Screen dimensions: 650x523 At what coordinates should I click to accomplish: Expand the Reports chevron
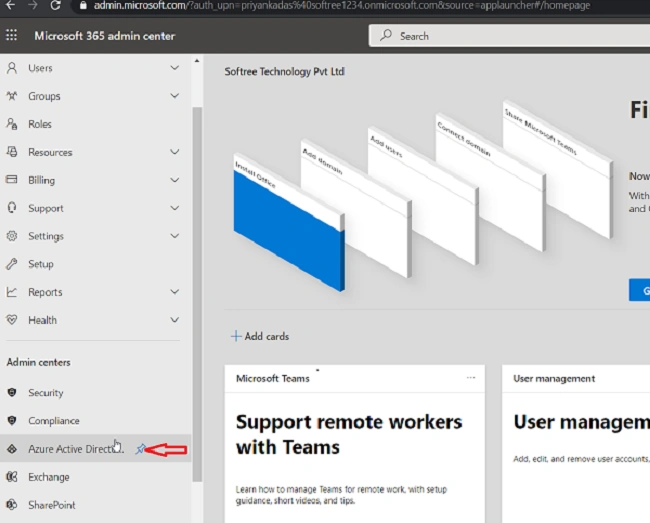pyautogui.click(x=175, y=292)
